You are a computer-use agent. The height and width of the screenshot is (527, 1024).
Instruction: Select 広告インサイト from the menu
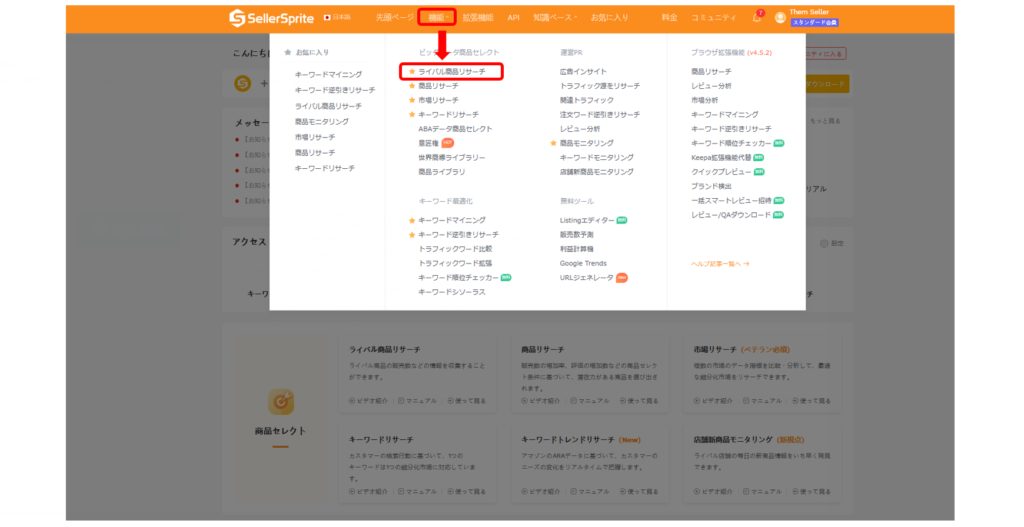583,72
